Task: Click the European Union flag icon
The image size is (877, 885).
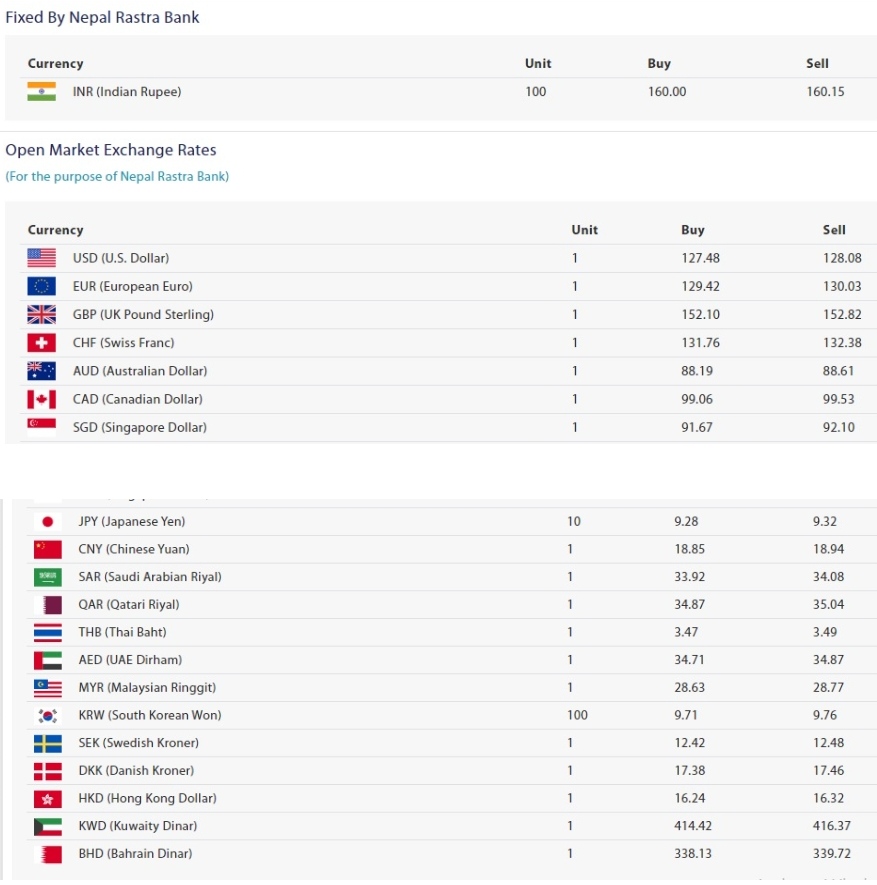Action: [41, 286]
